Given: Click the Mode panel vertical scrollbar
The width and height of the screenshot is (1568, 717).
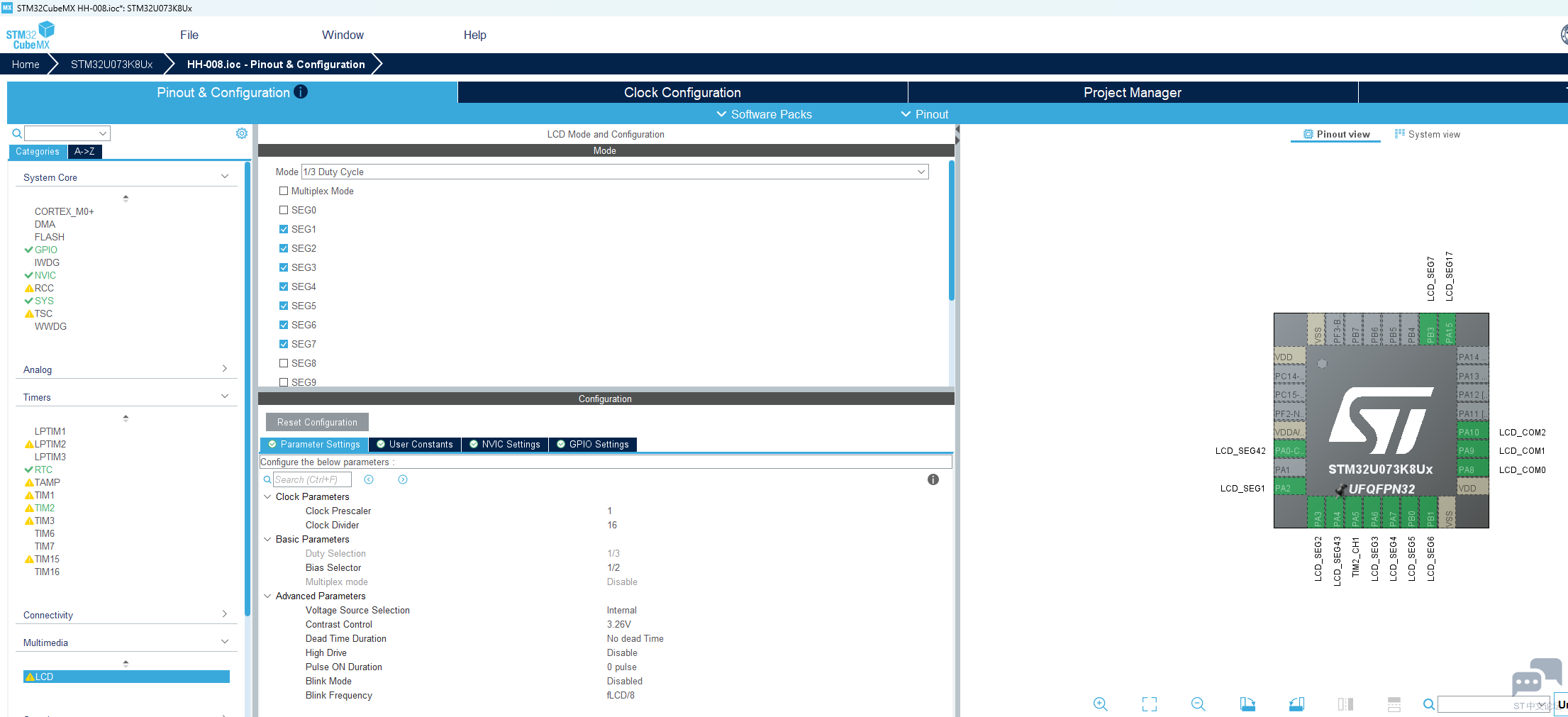Looking at the screenshot, I should [x=951, y=230].
